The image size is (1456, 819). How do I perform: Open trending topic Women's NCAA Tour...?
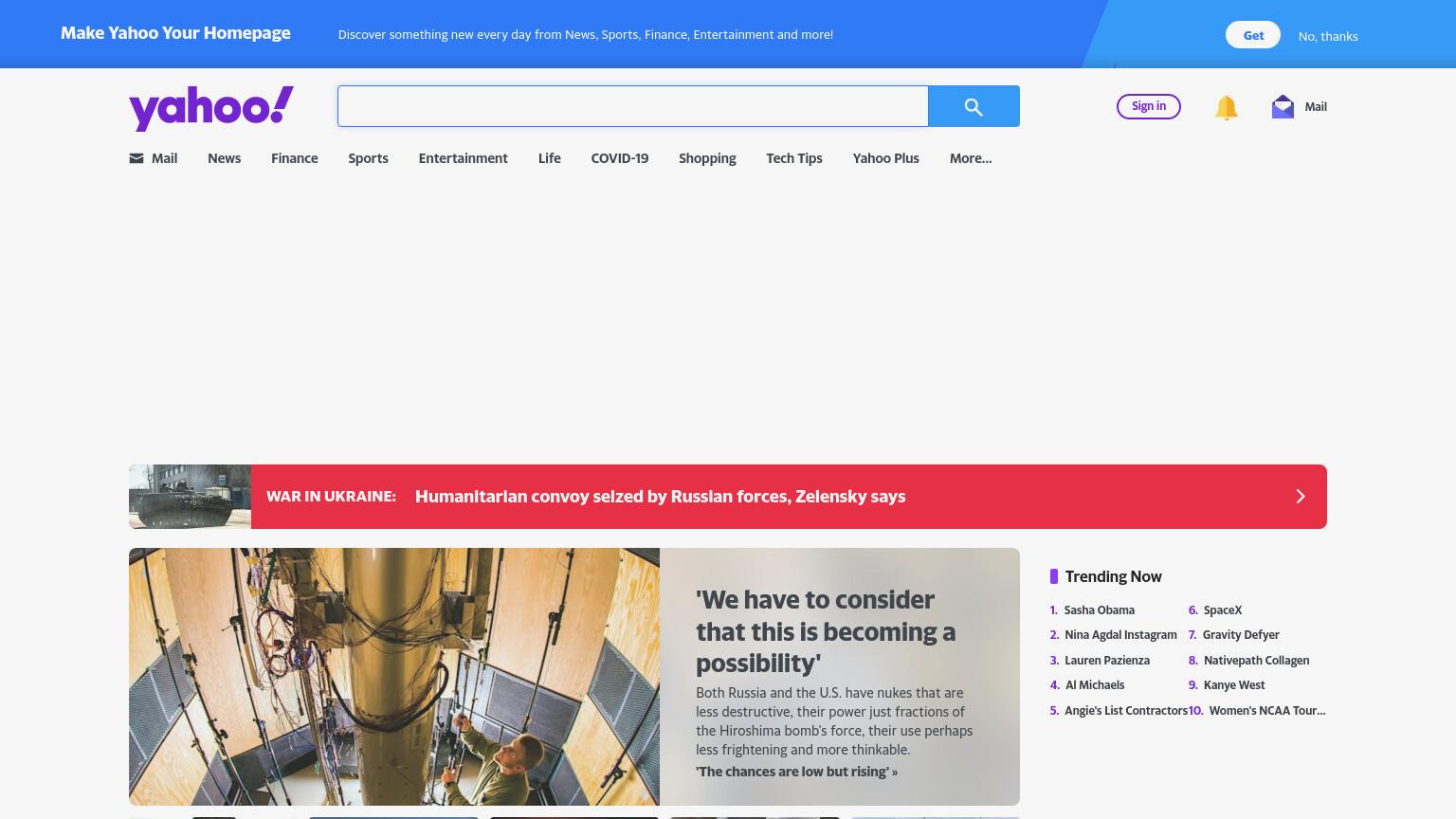(x=1267, y=711)
